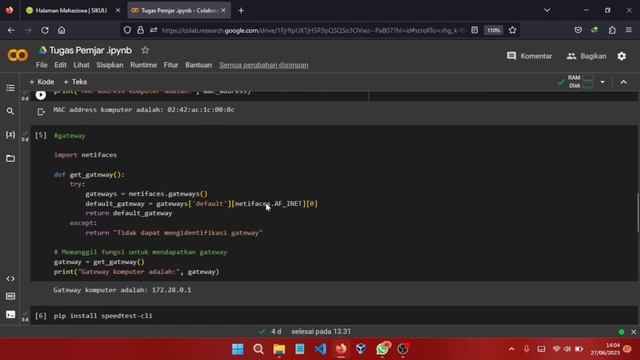640x360 pixels.
Task: Click the MAC address komputer output text
Action: coord(144,109)
